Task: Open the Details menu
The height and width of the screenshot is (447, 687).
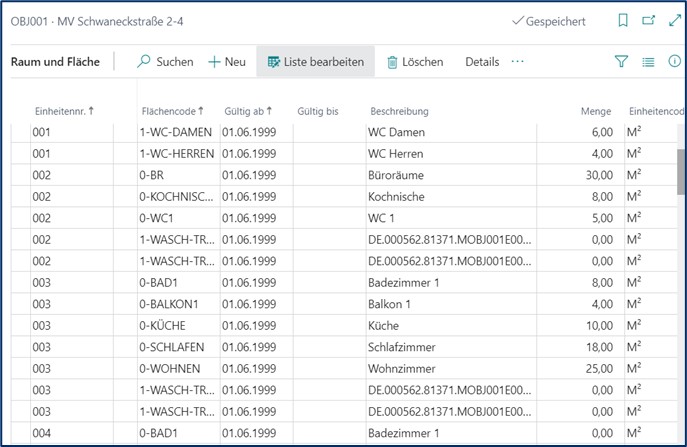Action: coord(482,62)
